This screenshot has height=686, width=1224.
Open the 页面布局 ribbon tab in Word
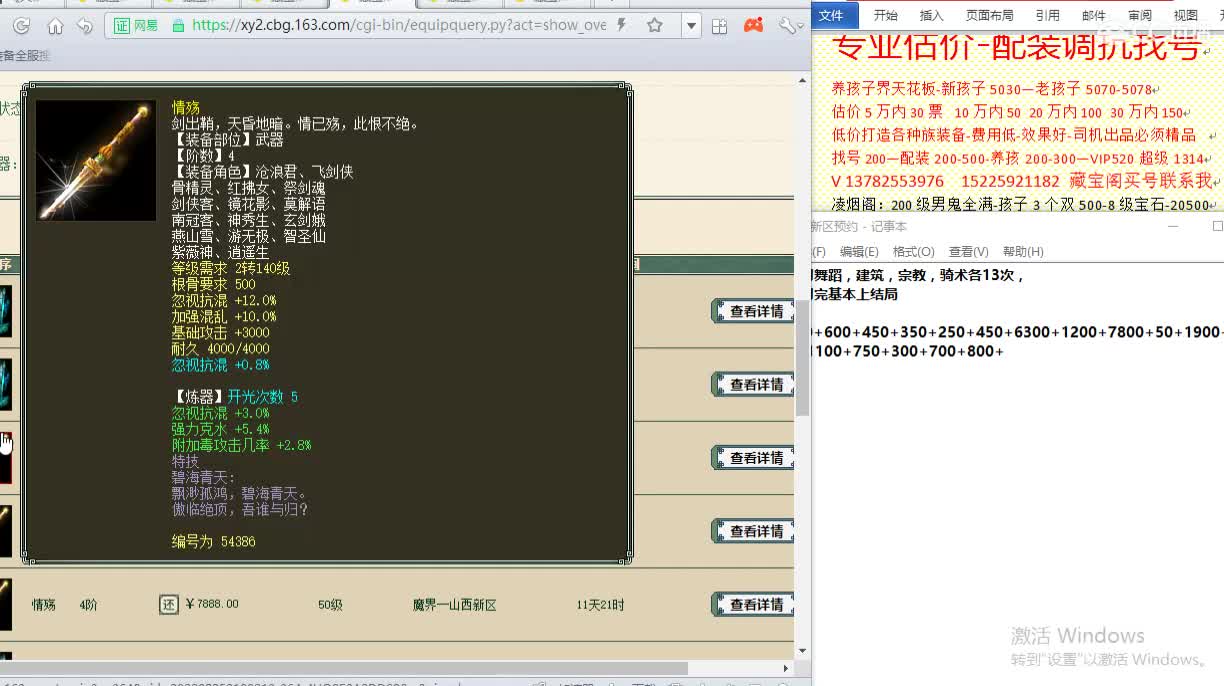pyautogui.click(x=989, y=15)
